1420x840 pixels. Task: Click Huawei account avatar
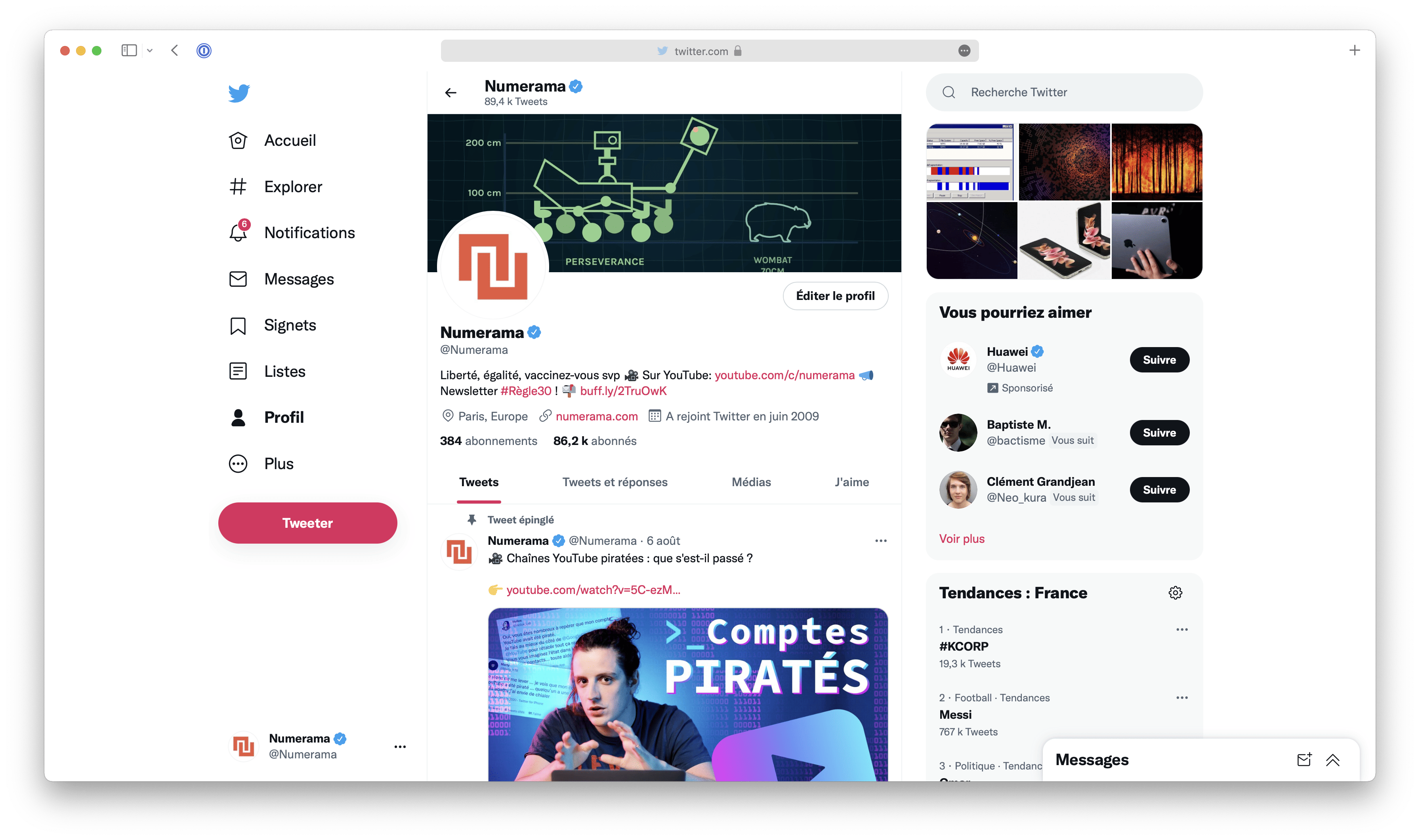(x=958, y=359)
